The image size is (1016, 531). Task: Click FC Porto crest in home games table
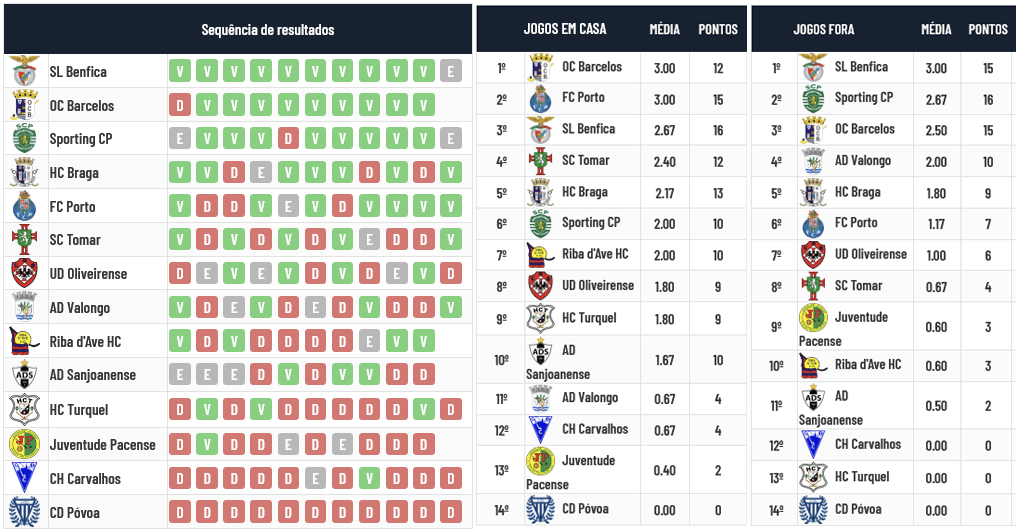coord(541,98)
